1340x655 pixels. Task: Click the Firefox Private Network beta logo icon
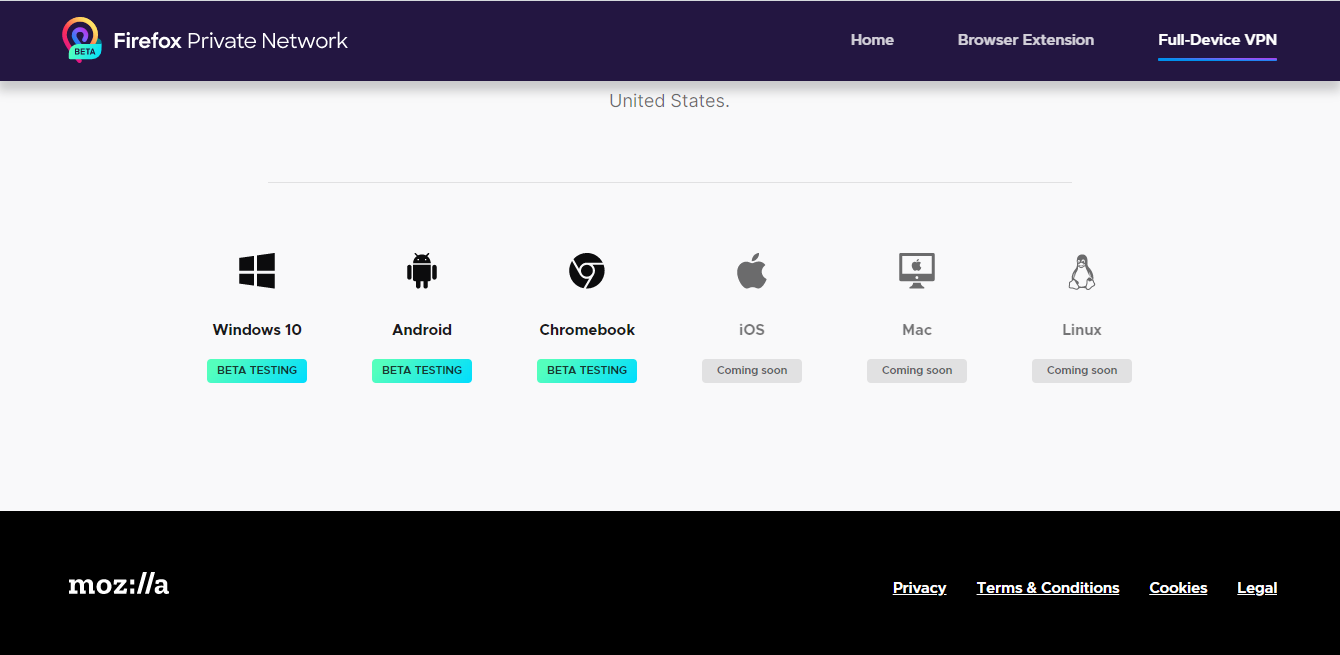click(x=82, y=40)
